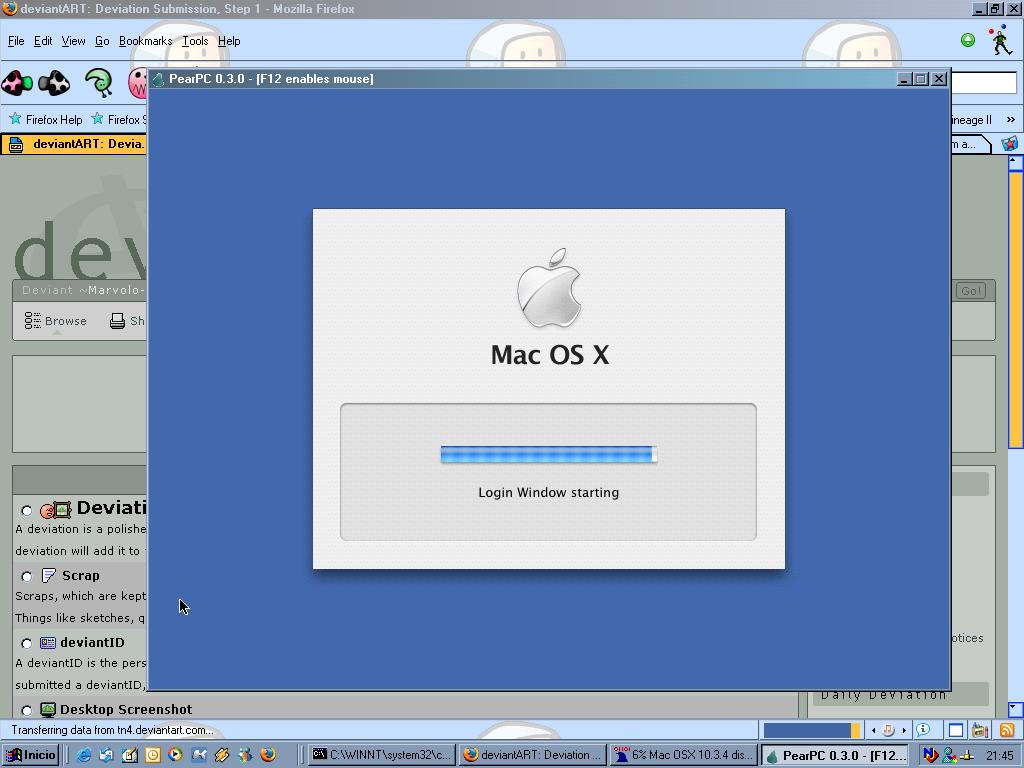Screen dimensions: 1024x768
Task: Click the Firefox vertical scrollbar thumb
Action: [x=1016, y=310]
